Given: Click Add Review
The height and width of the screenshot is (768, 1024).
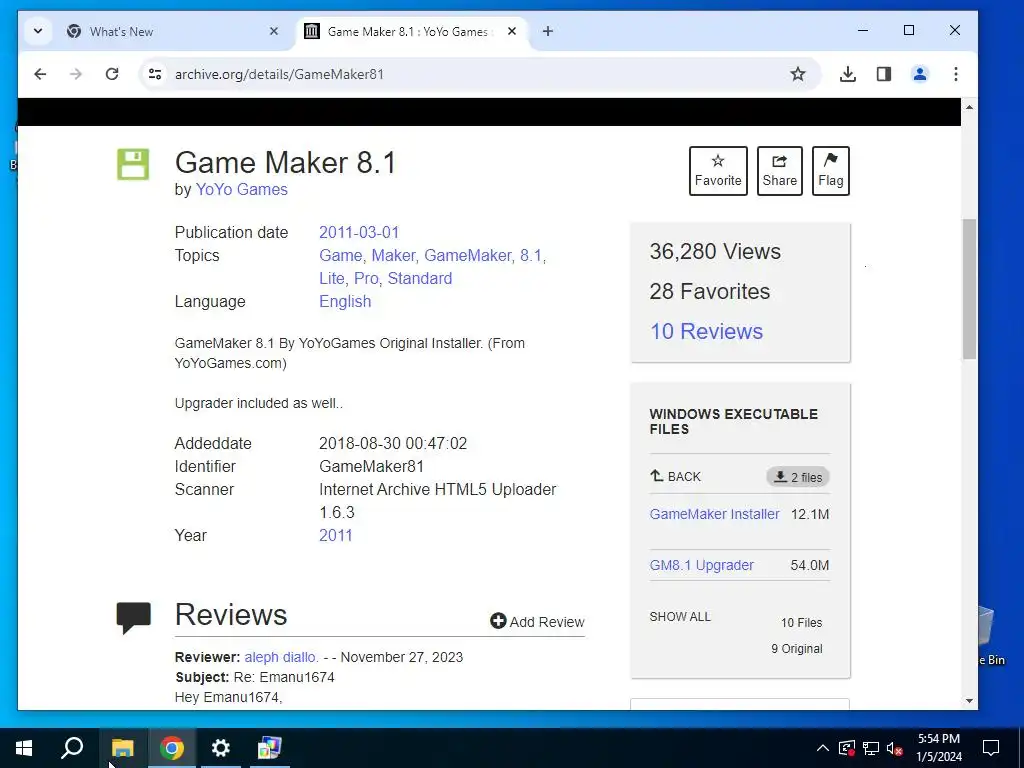Looking at the screenshot, I should coord(537,622).
